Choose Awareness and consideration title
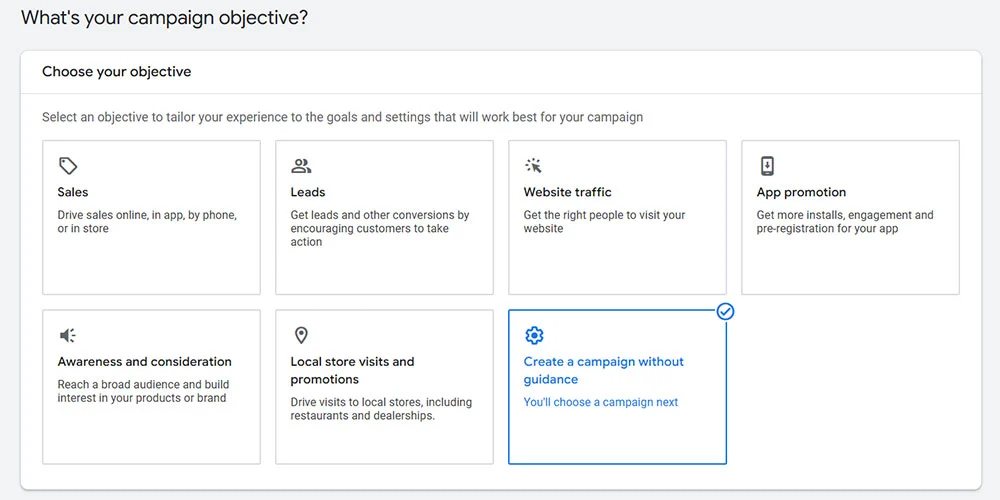Image resolution: width=1000 pixels, height=500 pixels. pyautogui.click(x=144, y=362)
